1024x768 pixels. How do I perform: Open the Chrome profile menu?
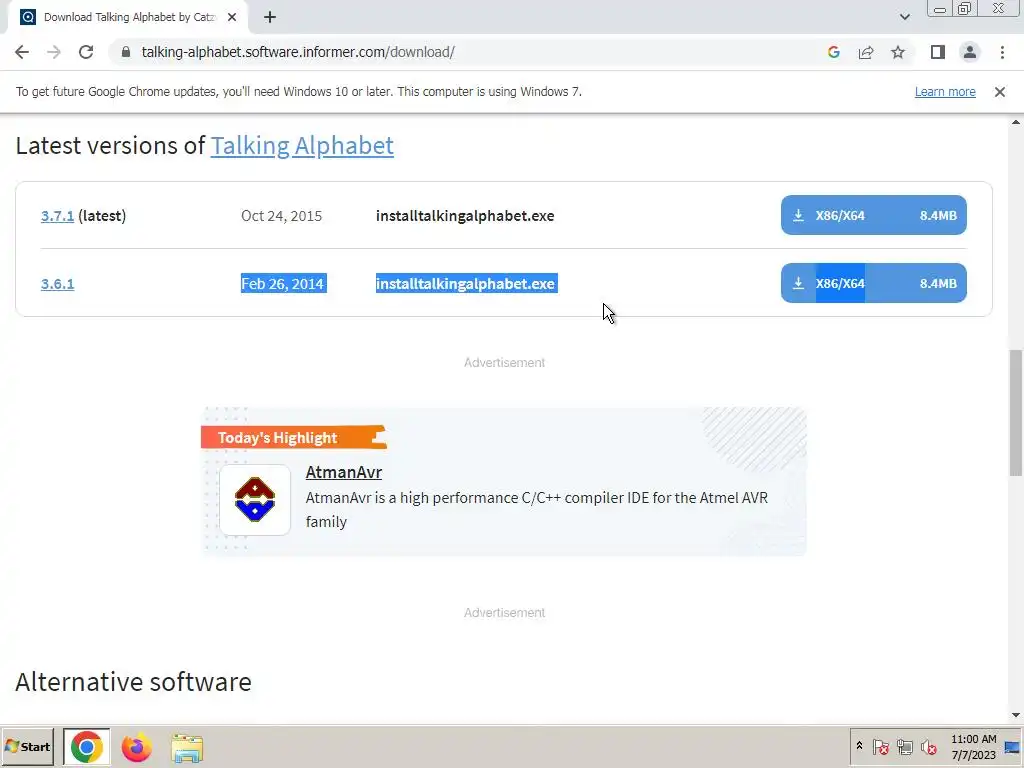click(x=970, y=52)
